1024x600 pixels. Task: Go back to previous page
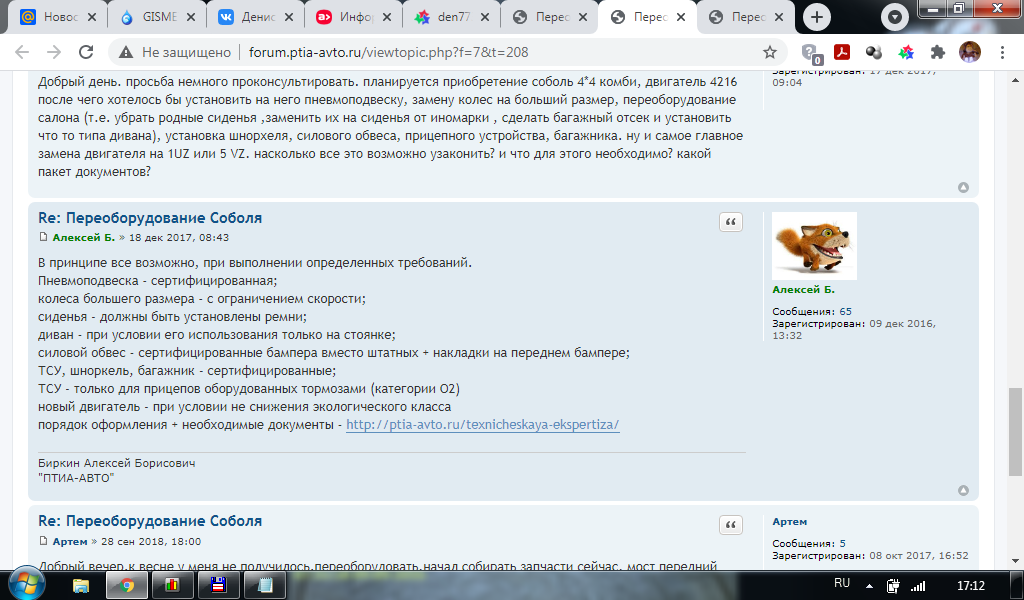click(22, 52)
